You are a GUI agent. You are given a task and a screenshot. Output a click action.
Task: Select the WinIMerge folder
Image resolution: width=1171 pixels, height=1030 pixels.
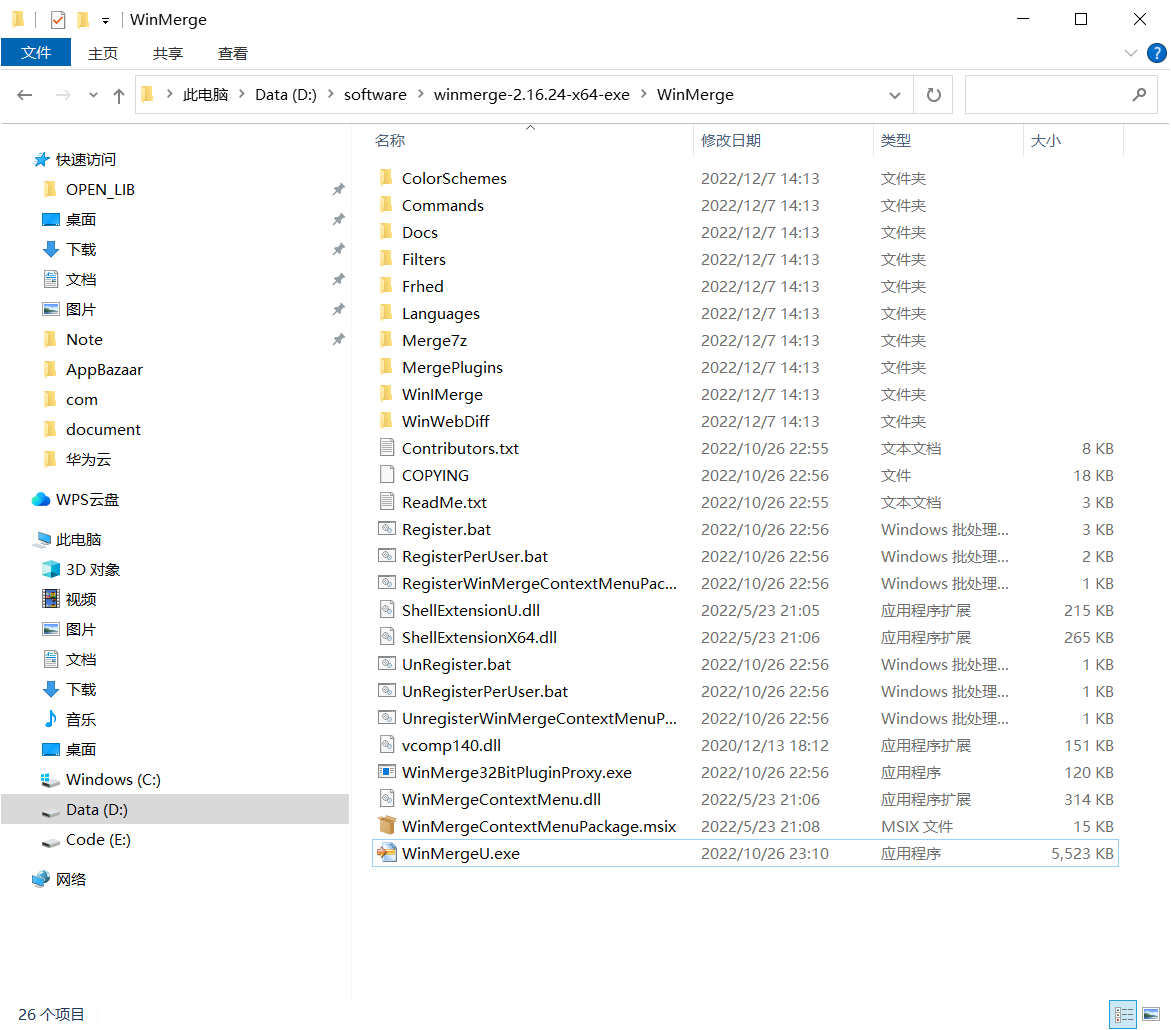tap(442, 394)
